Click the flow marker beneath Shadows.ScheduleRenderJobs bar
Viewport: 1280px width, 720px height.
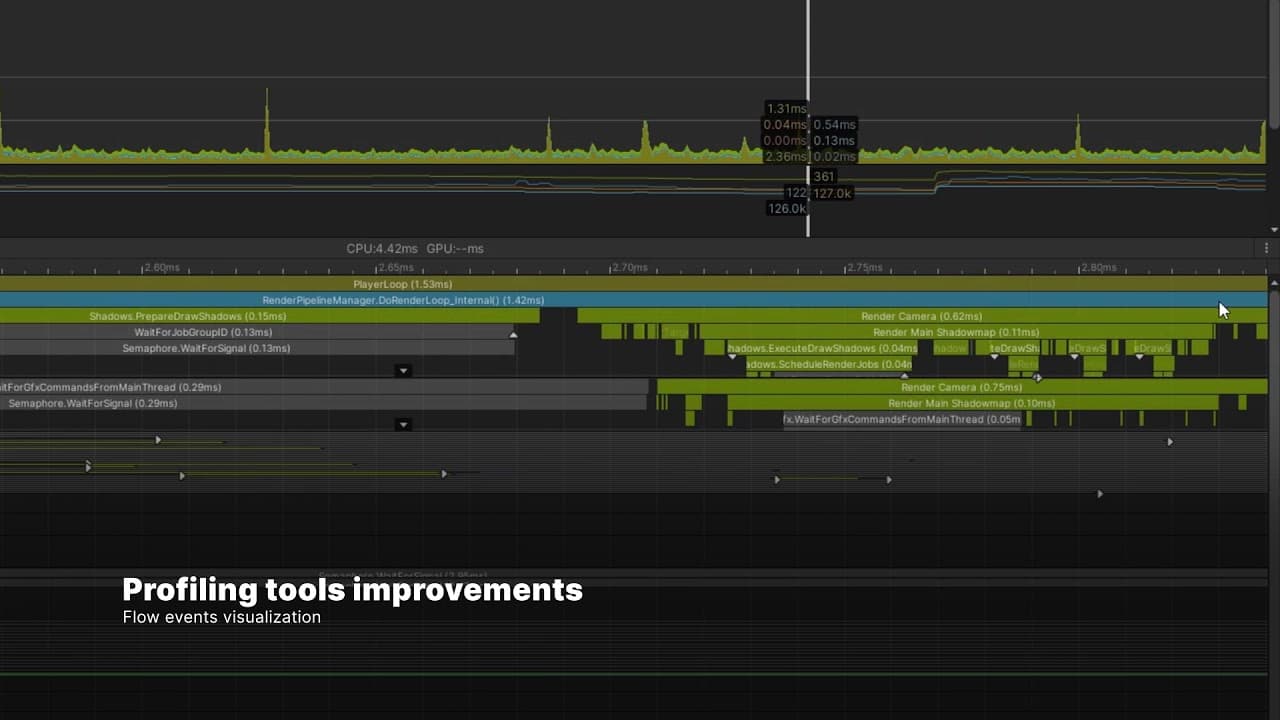click(905, 376)
